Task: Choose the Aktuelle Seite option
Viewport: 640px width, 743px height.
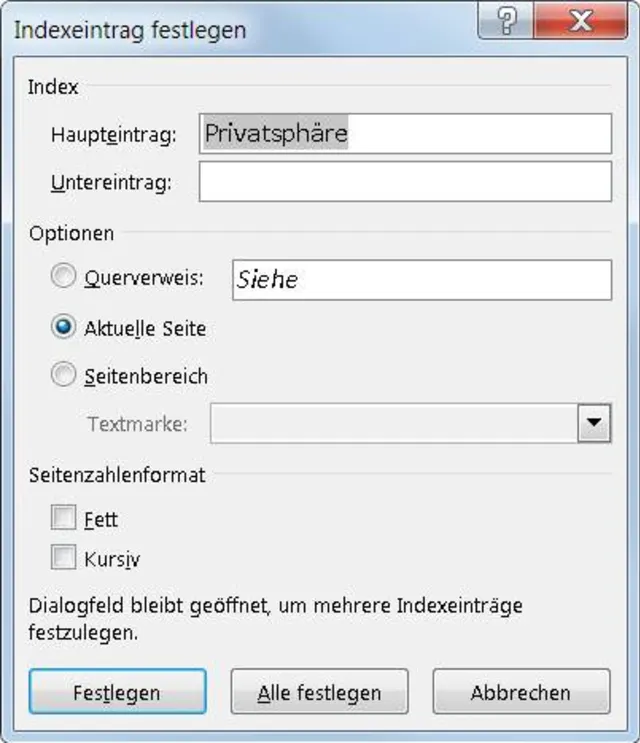Action: point(64,327)
